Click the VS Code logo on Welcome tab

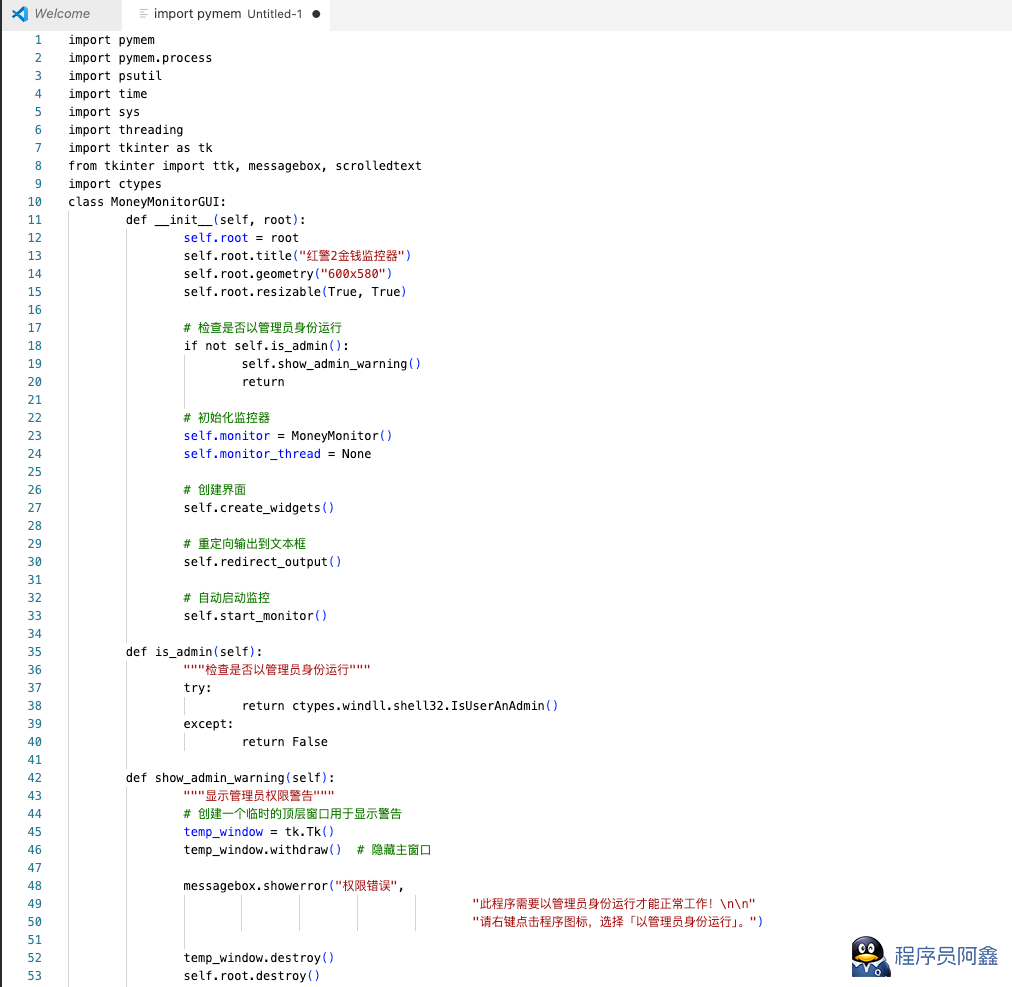pyautogui.click(x=20, y=14)
